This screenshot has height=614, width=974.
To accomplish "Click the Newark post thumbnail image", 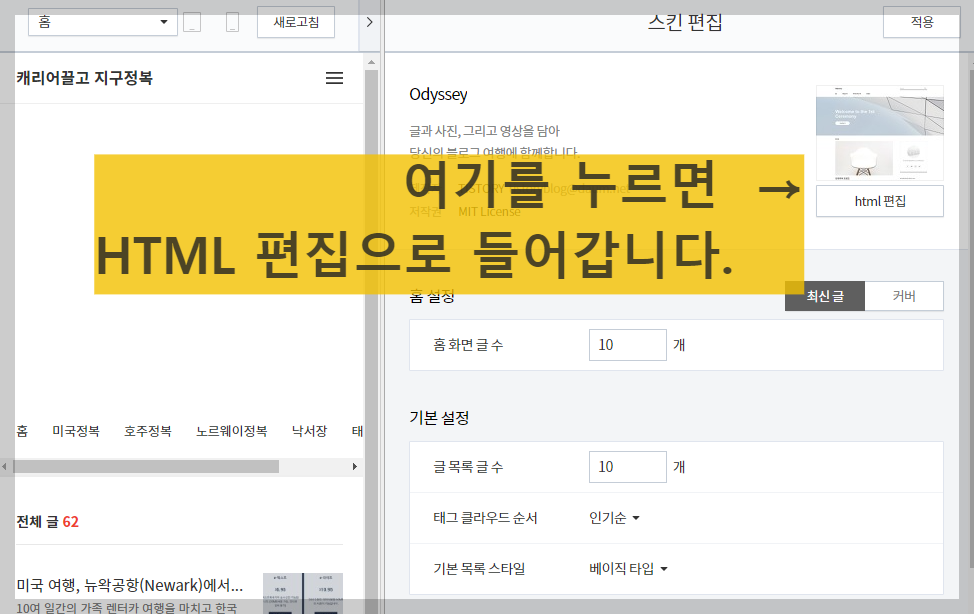I will pyautogui.click(x=303, y=593).
